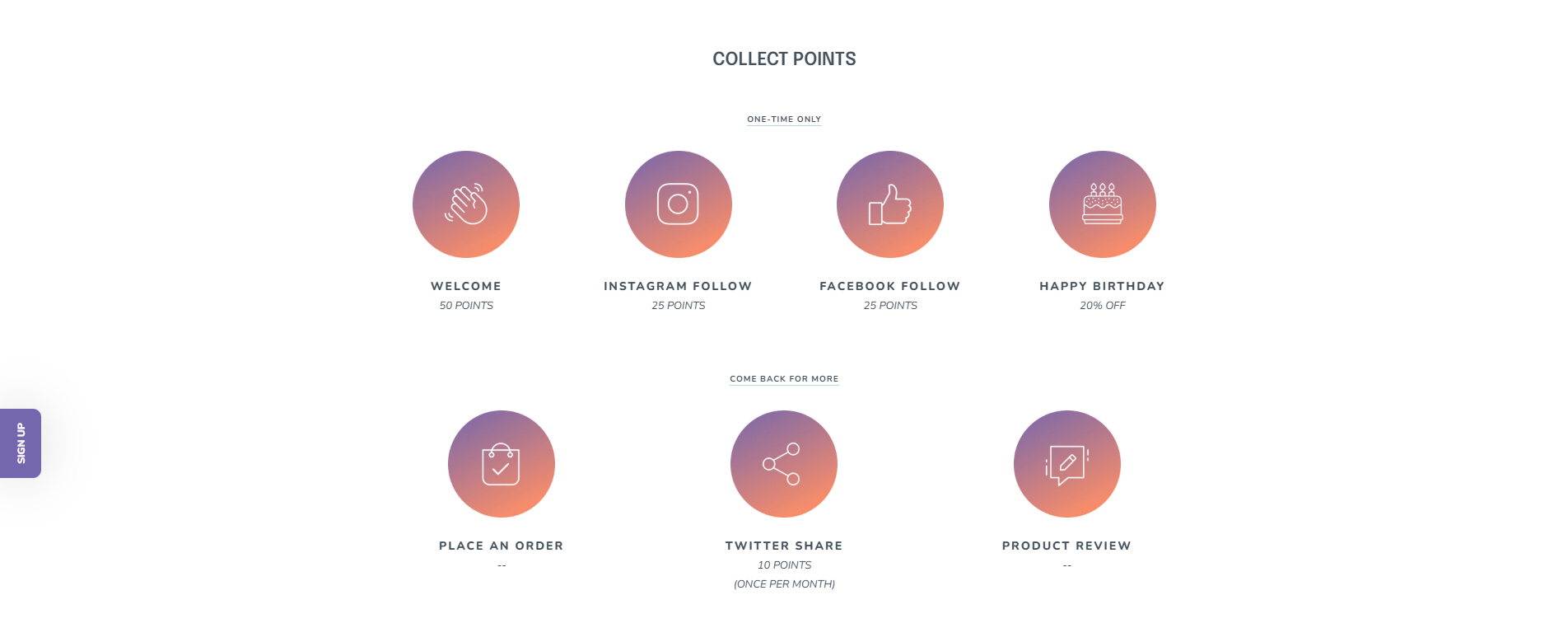The image size is (1568, 628).
Task: Select the Twitter share nodes icon
Action: coord(784,464)
